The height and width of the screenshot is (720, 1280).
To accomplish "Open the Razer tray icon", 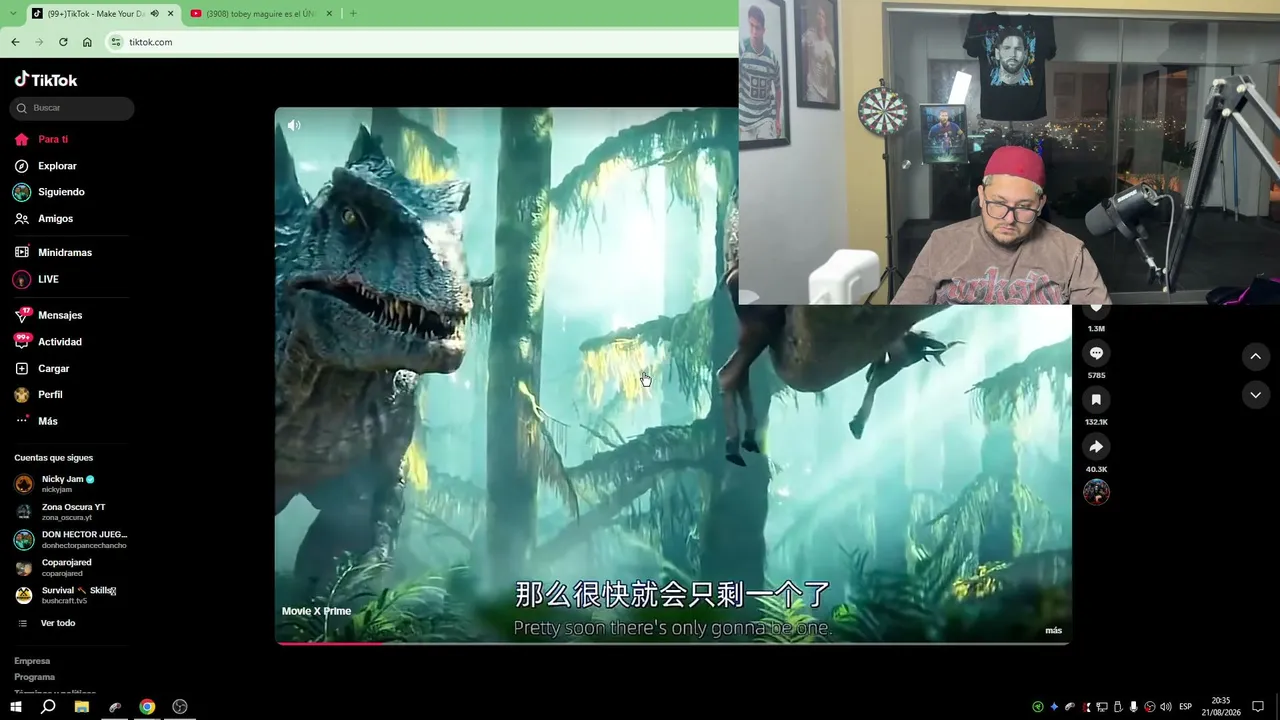I will 1038,707.
